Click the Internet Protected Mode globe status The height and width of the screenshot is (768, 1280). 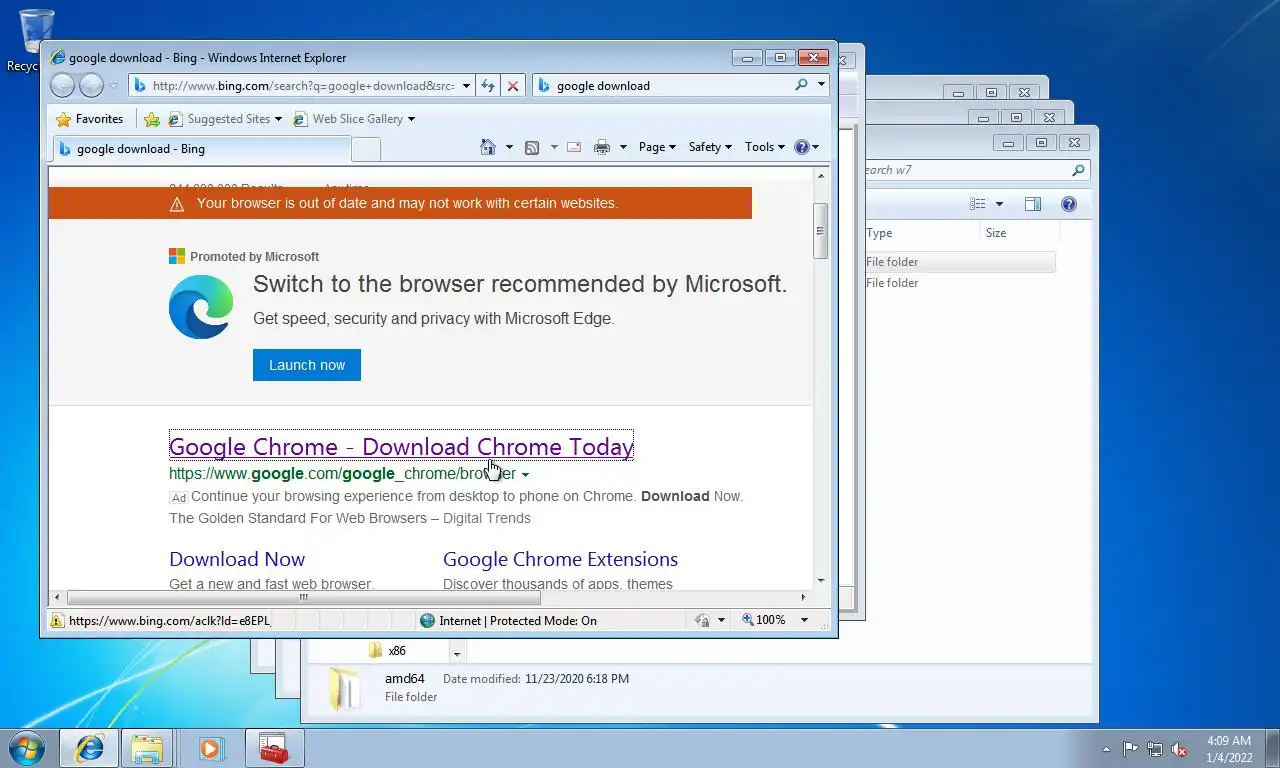tap(509, 620)
